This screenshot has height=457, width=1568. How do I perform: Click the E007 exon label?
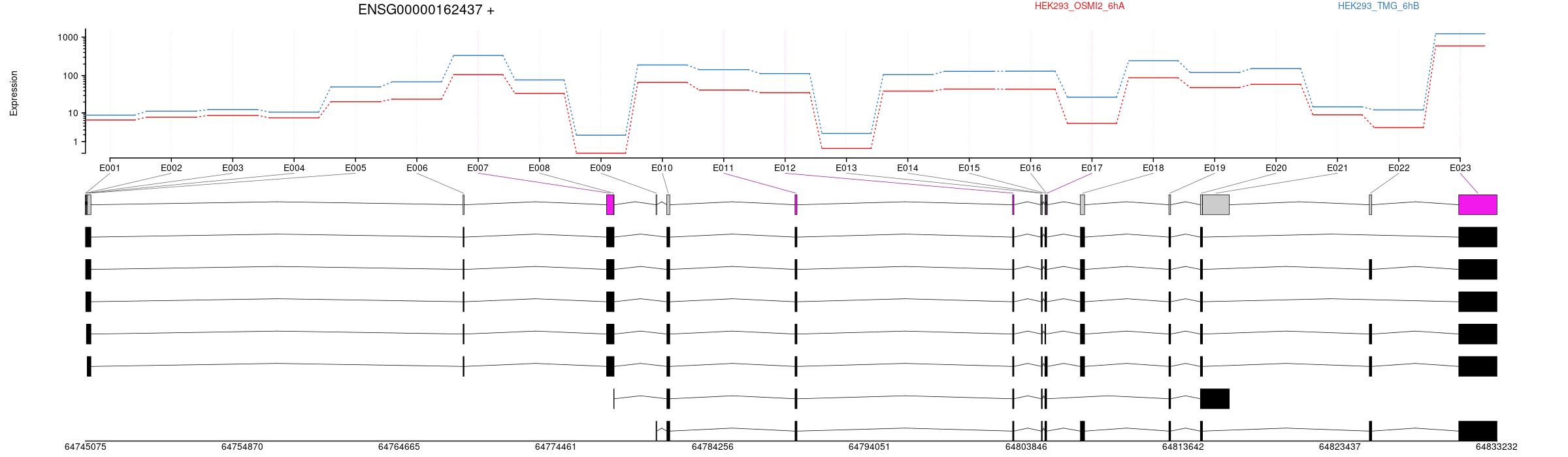tap(478, 168)
